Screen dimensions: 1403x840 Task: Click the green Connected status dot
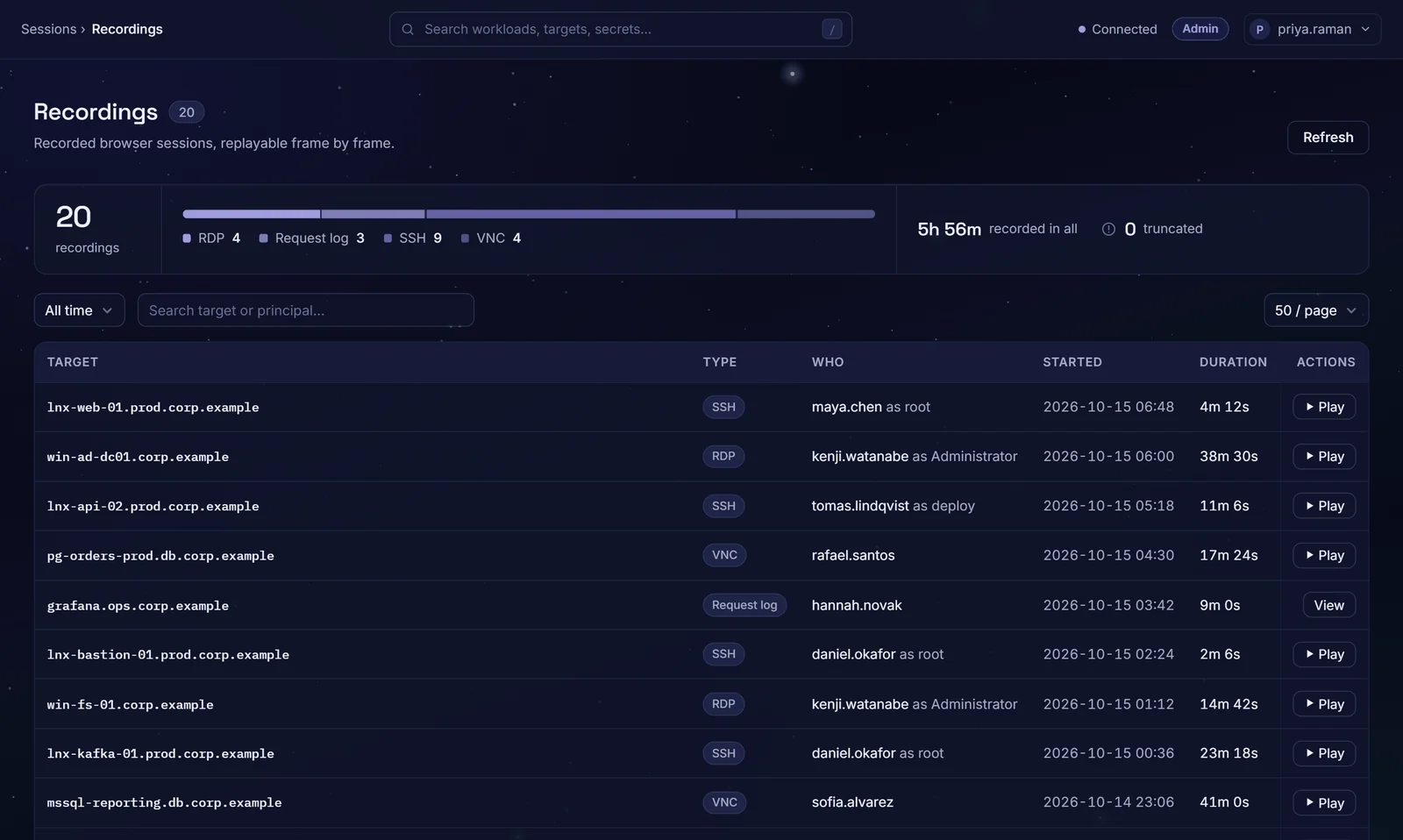pyautogui.click(x=1081, y=29)
